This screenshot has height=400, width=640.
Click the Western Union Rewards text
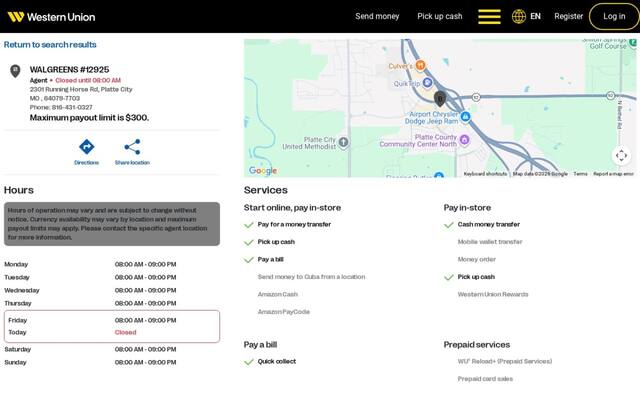click(x=493, y=294)
